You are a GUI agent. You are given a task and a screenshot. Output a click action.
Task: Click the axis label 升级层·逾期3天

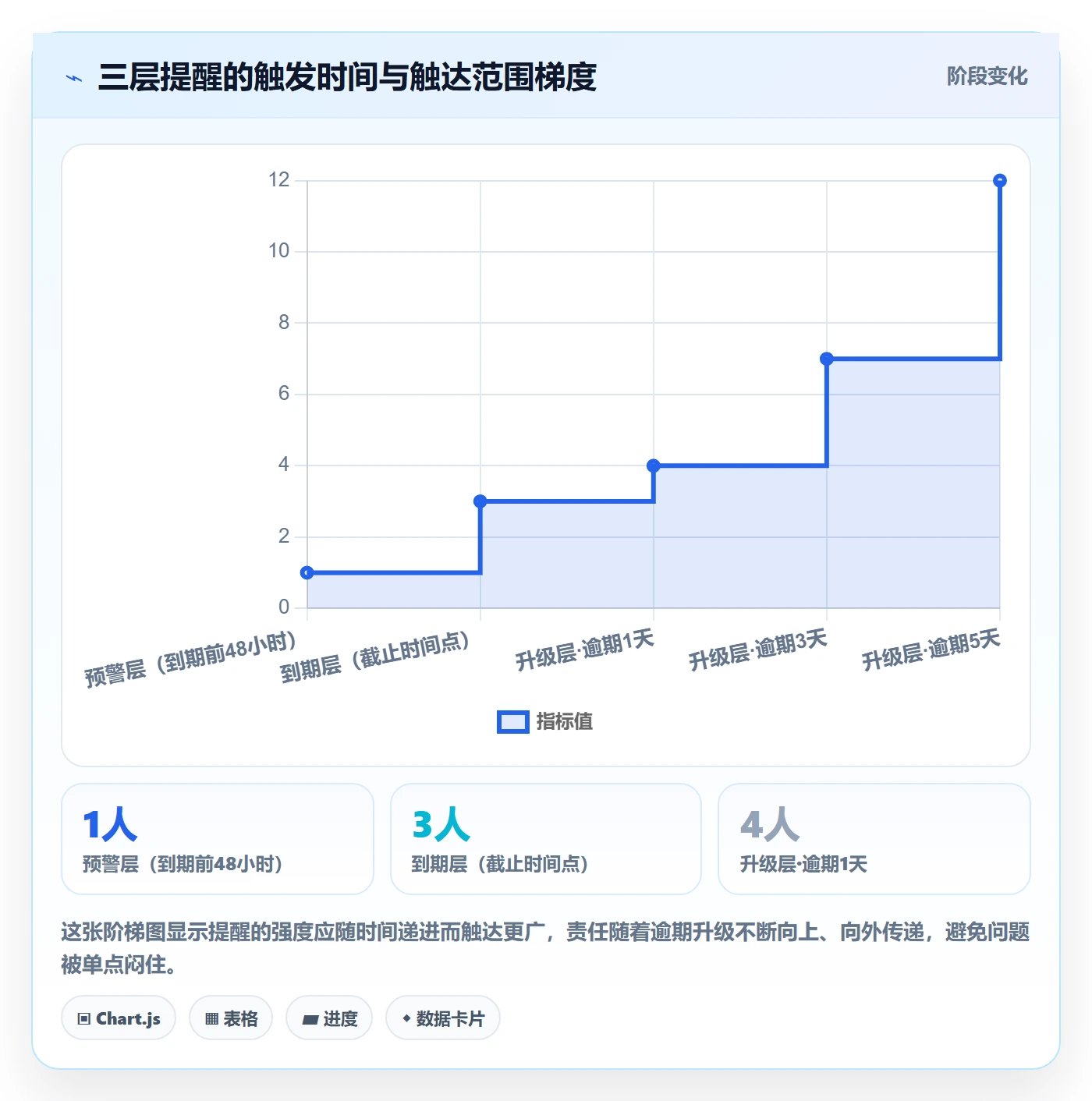coord(758,650)
